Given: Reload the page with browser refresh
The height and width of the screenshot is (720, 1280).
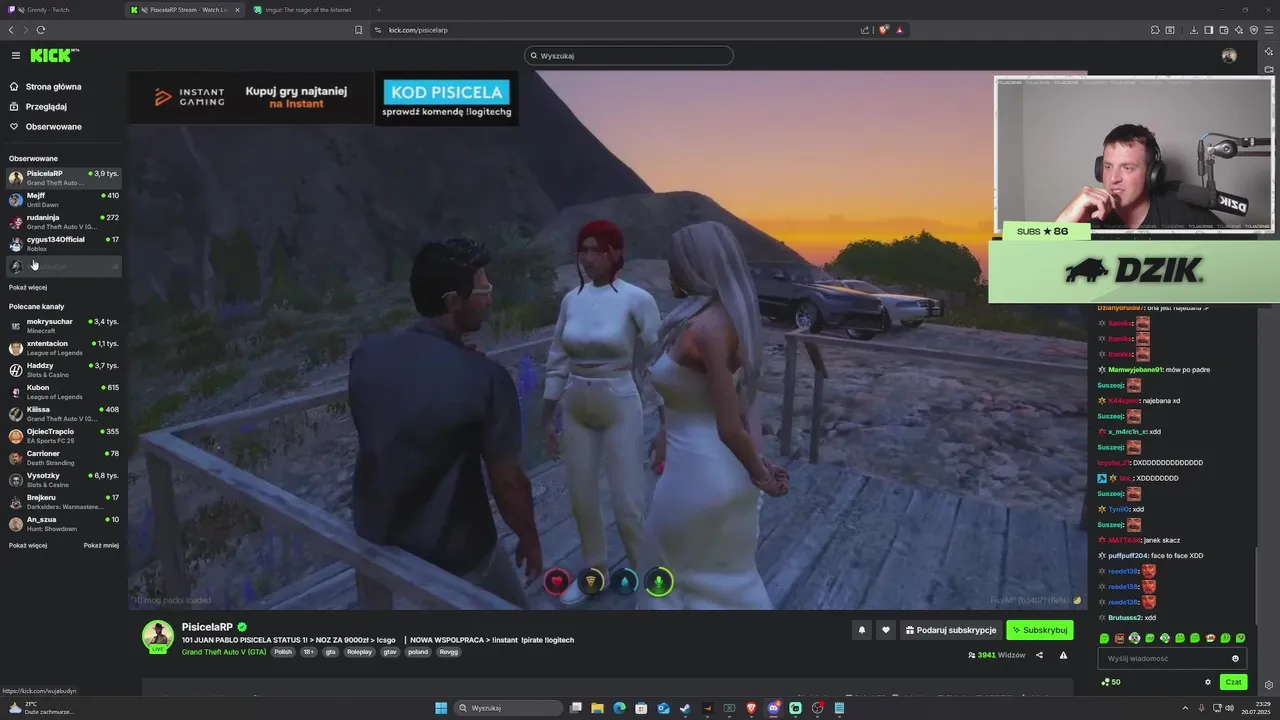Looking at the screenshot, I should point(41,30).
